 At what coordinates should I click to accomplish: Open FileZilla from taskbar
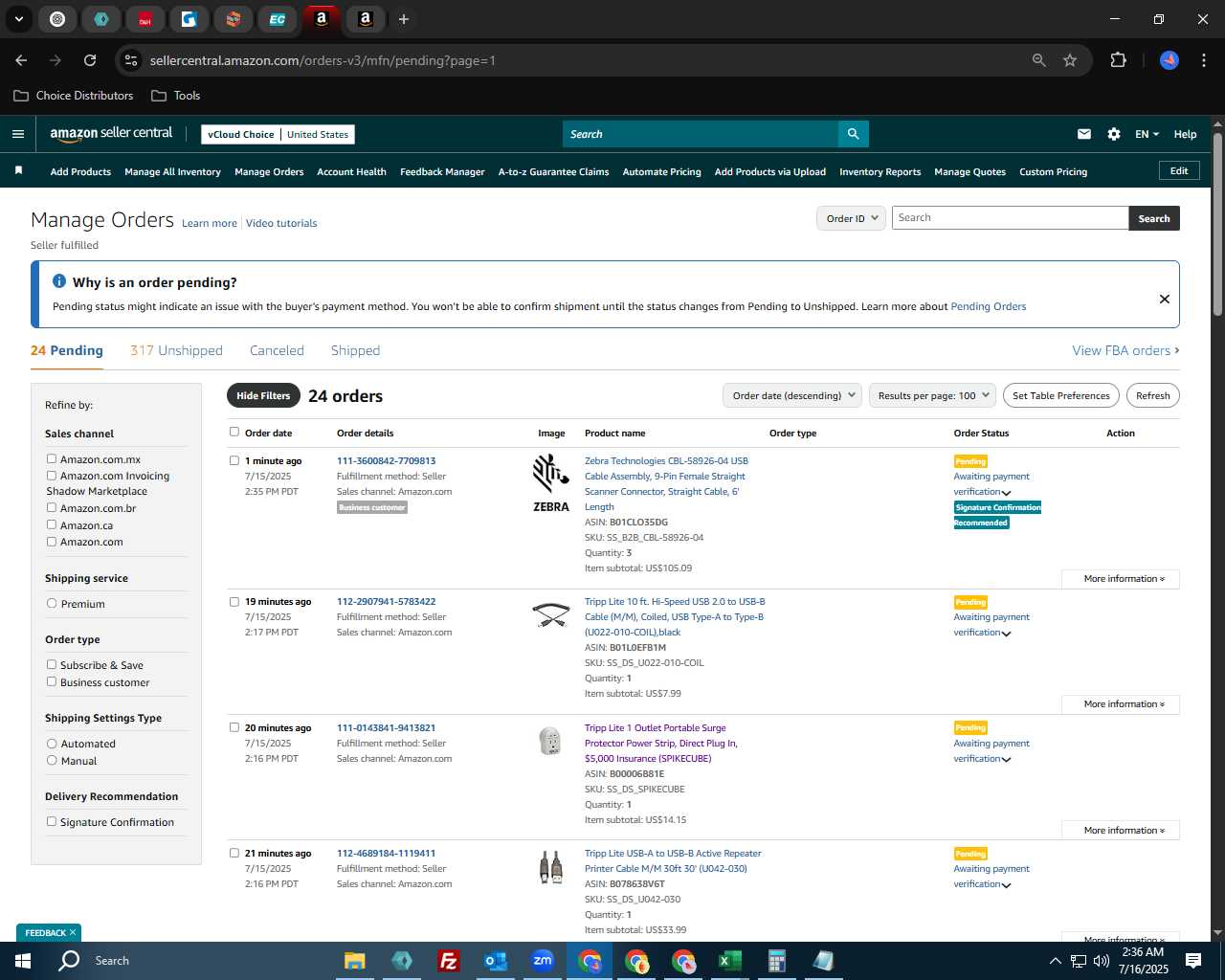click(448, 961)
